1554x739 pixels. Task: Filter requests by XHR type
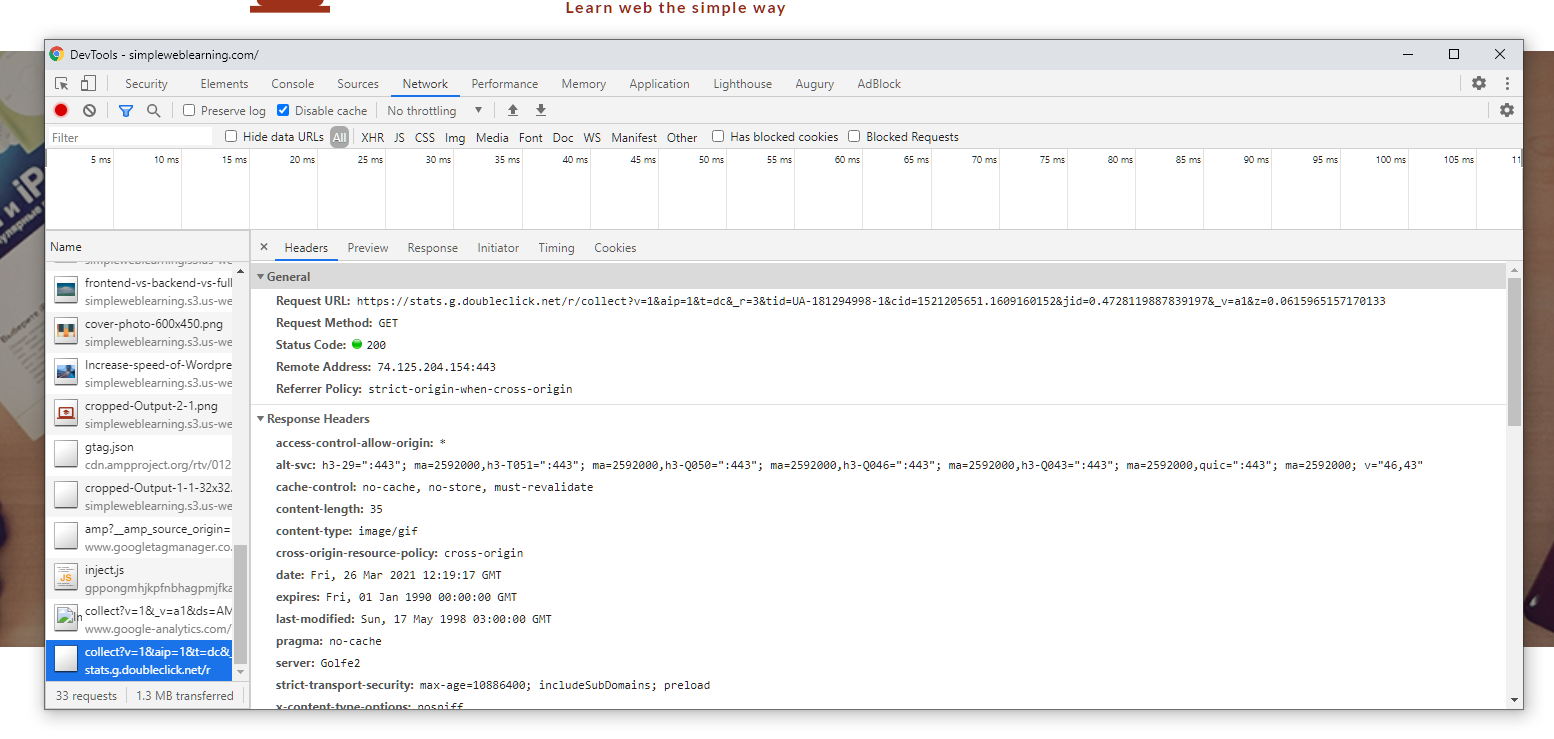(x=372, y=138)
